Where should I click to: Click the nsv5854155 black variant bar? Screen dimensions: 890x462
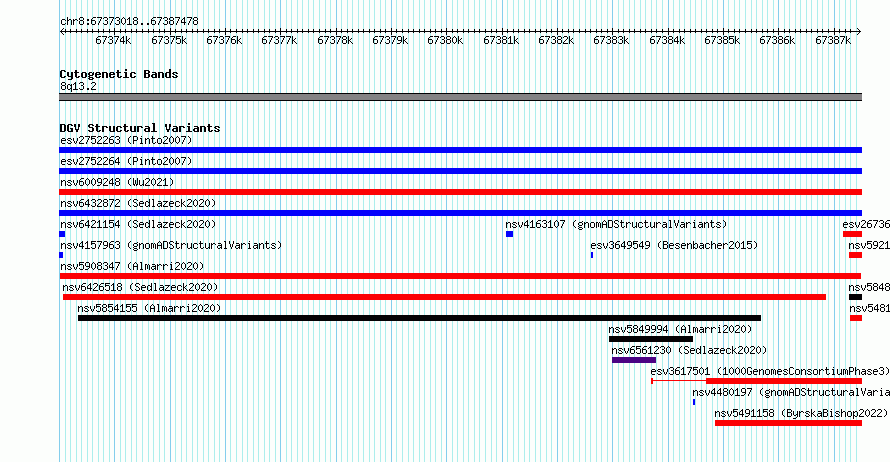coord(419,318)
